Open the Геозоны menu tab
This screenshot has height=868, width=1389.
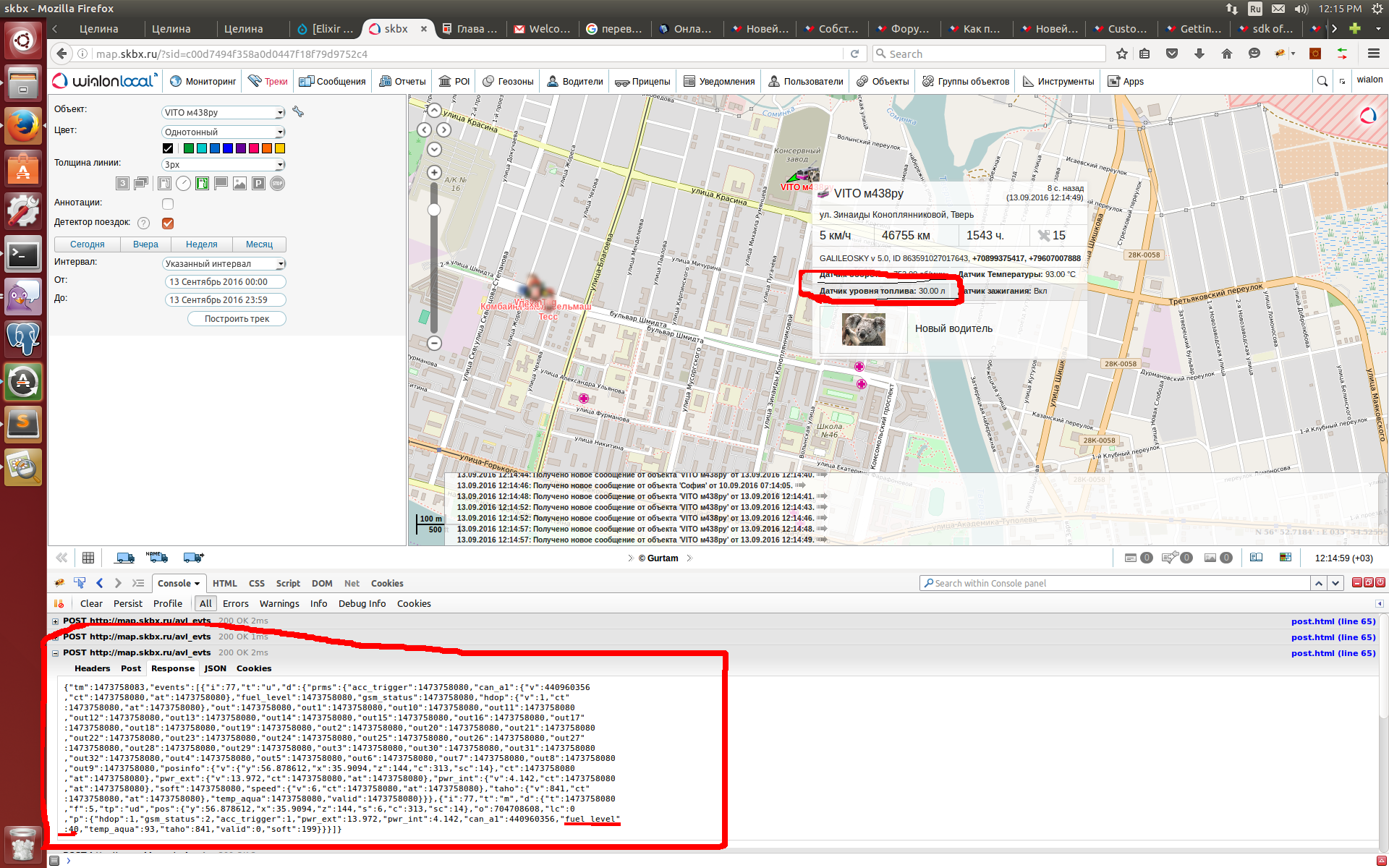pyautogui.click(x=508, y=81)
